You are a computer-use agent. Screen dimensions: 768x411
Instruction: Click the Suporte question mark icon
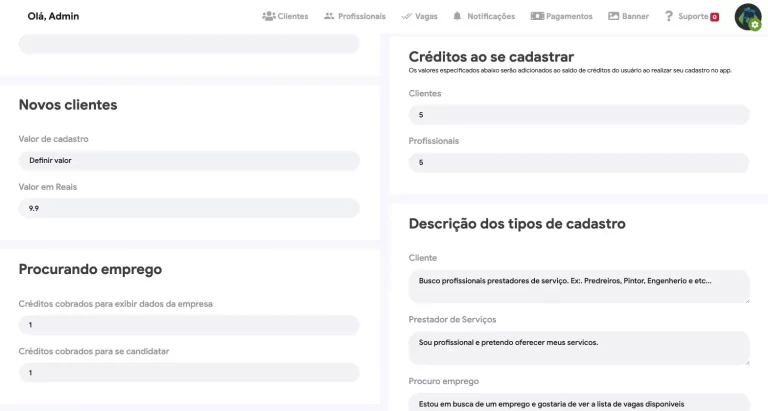(669, 16)
